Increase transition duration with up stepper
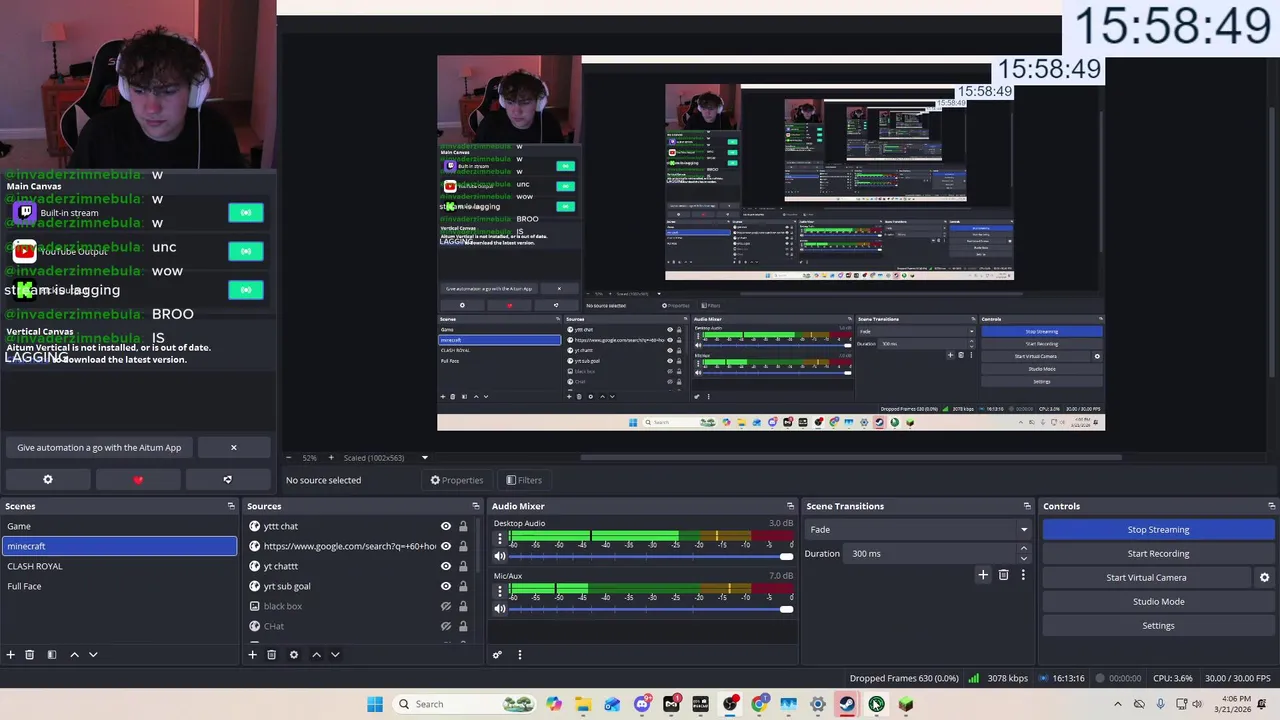1280x720 pixels. pyautogui.click(x=1023, y=549)
